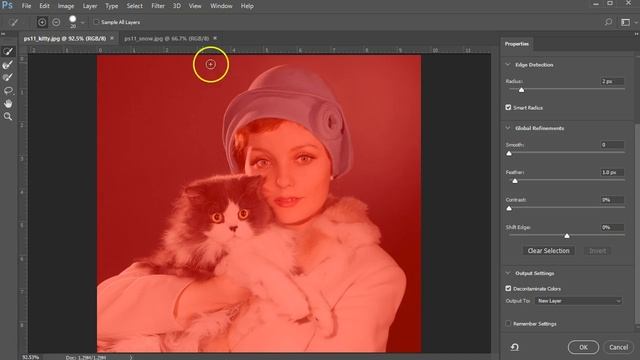The width and height of the screenshot is (640, 360).
Task: Toggle the Smart Radius checkbox
Action: click(508, 107)
